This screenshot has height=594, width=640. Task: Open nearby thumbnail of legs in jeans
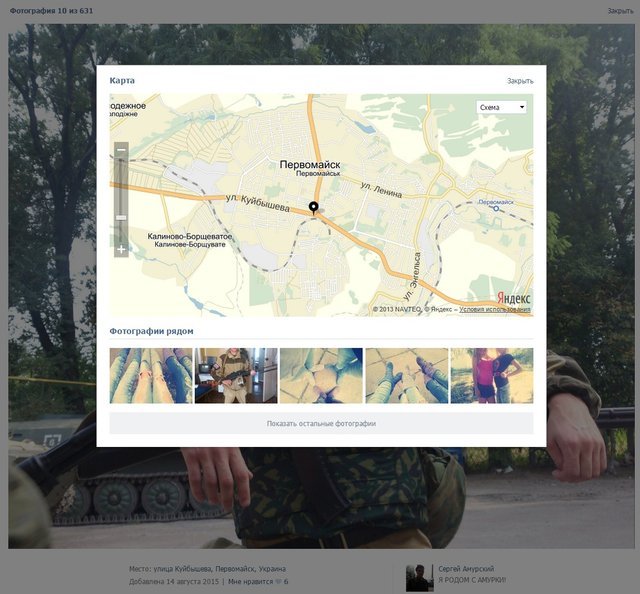click(151, 376)
